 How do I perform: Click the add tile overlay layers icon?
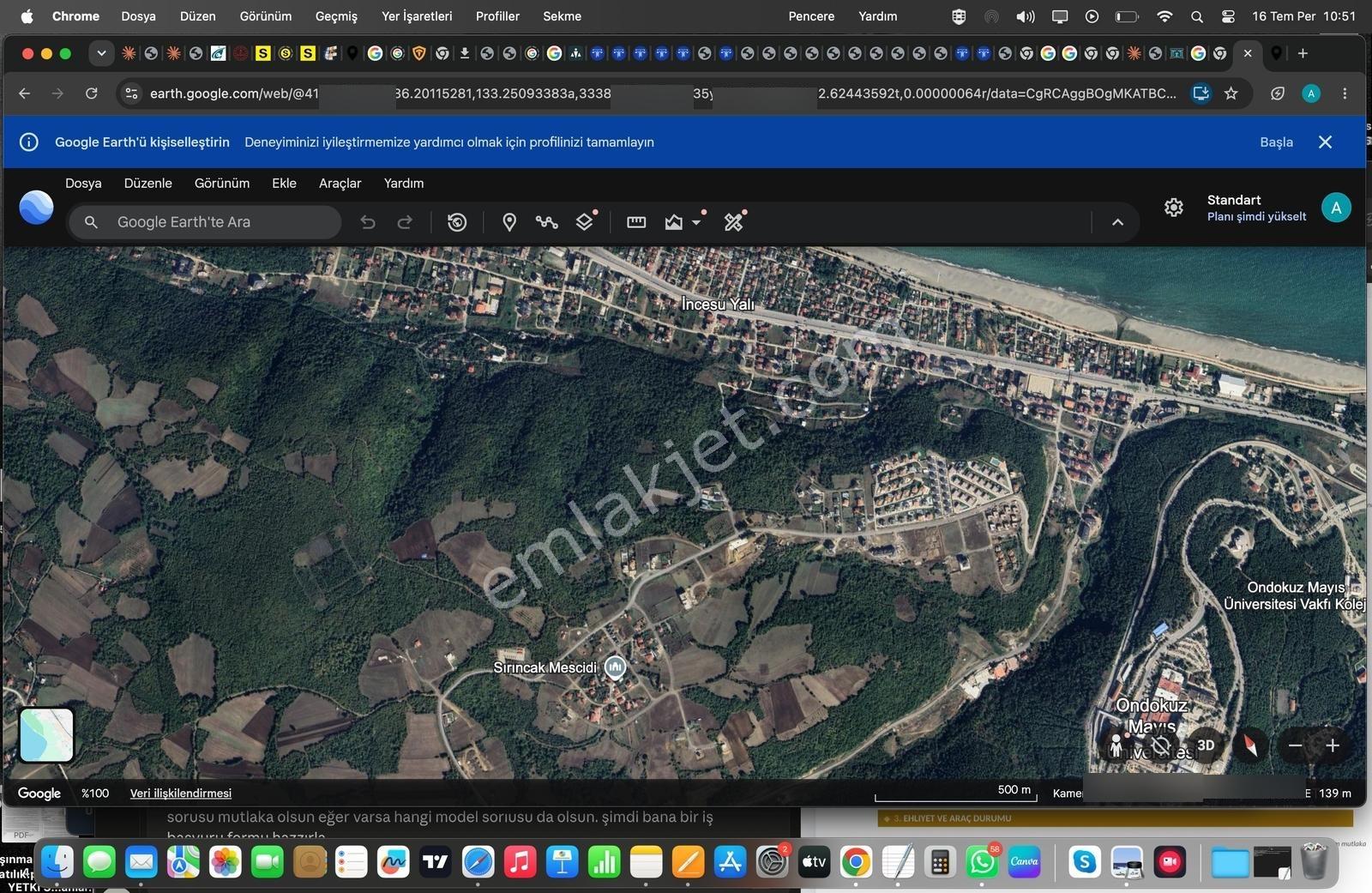pyautogui.click(x=585, y=222)
